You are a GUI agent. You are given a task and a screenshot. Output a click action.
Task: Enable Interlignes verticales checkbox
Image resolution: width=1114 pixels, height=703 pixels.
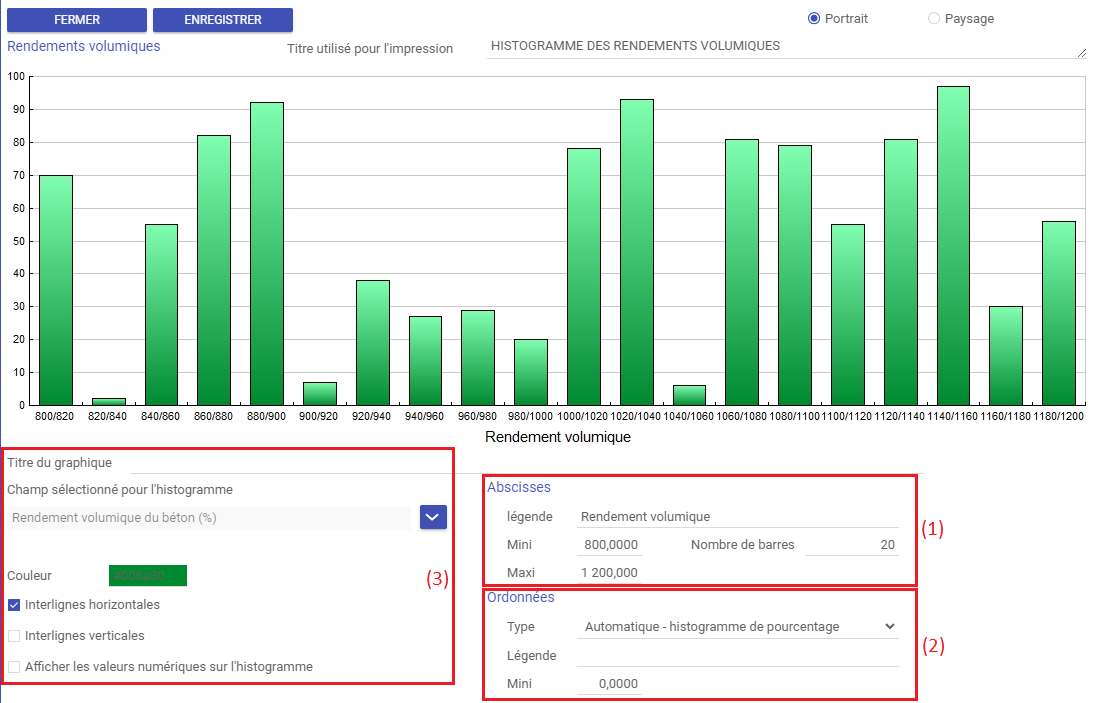[x=14, y=636]
